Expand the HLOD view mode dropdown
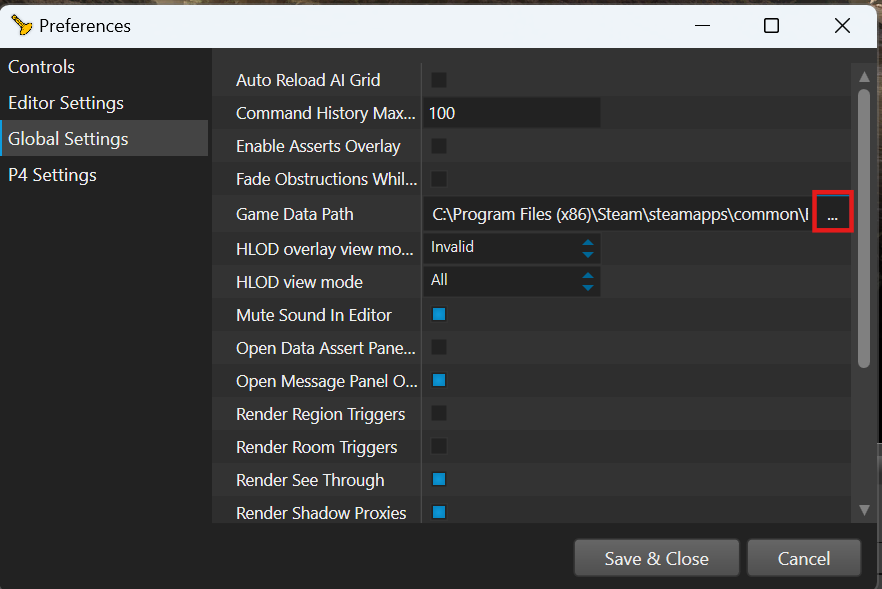Image resolution: width=882 pixels, height=589 pixels. tap(511, 281)
